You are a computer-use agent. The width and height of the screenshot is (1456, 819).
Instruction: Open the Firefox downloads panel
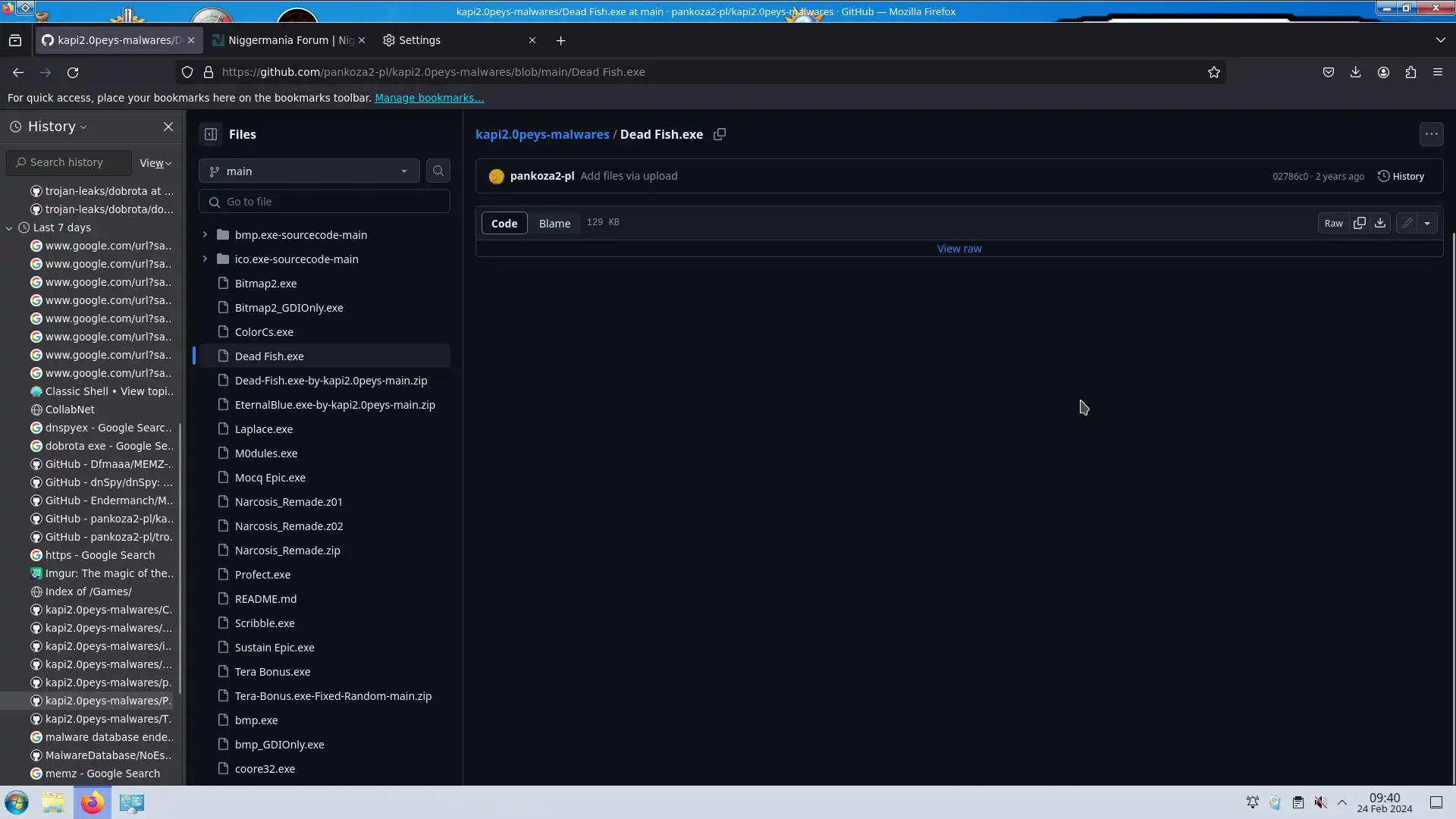1355,72
